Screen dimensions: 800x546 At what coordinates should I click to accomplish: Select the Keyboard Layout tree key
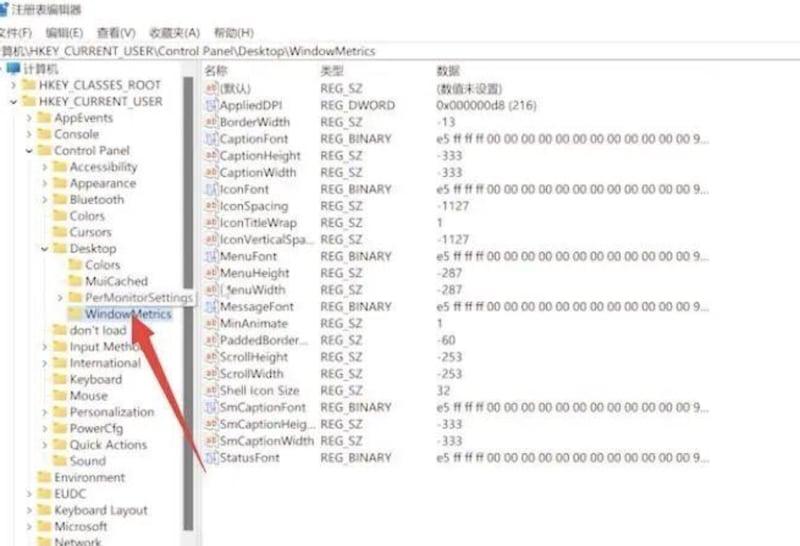pyautogui.click(x=101, y=510)
